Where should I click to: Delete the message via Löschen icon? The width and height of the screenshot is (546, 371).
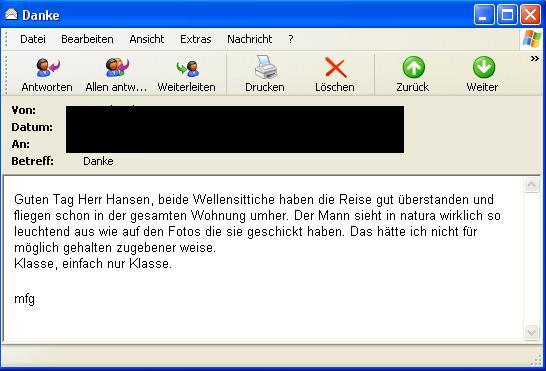tap(335, 68)
